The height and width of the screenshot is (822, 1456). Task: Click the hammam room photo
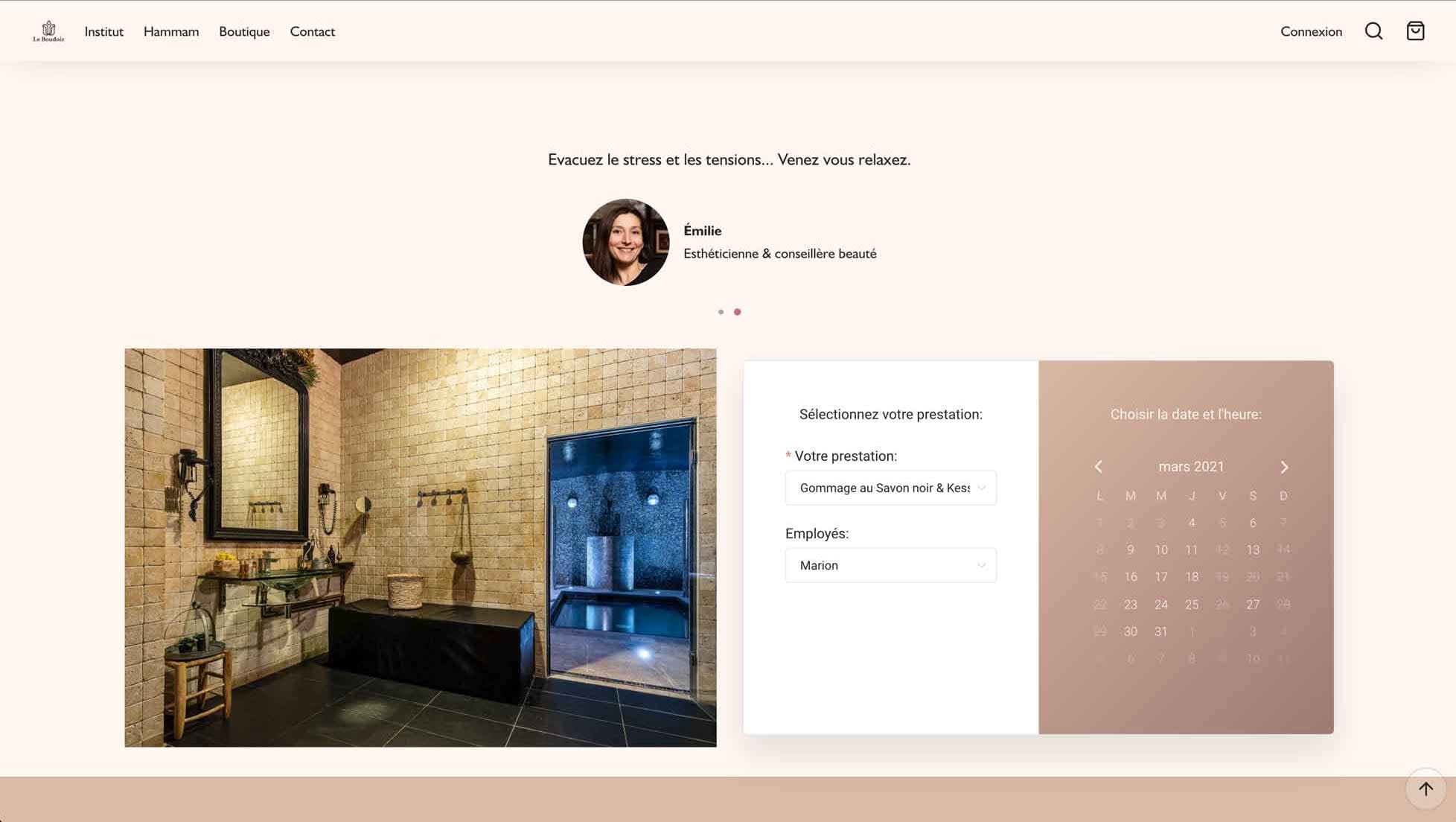click(420, 547)
